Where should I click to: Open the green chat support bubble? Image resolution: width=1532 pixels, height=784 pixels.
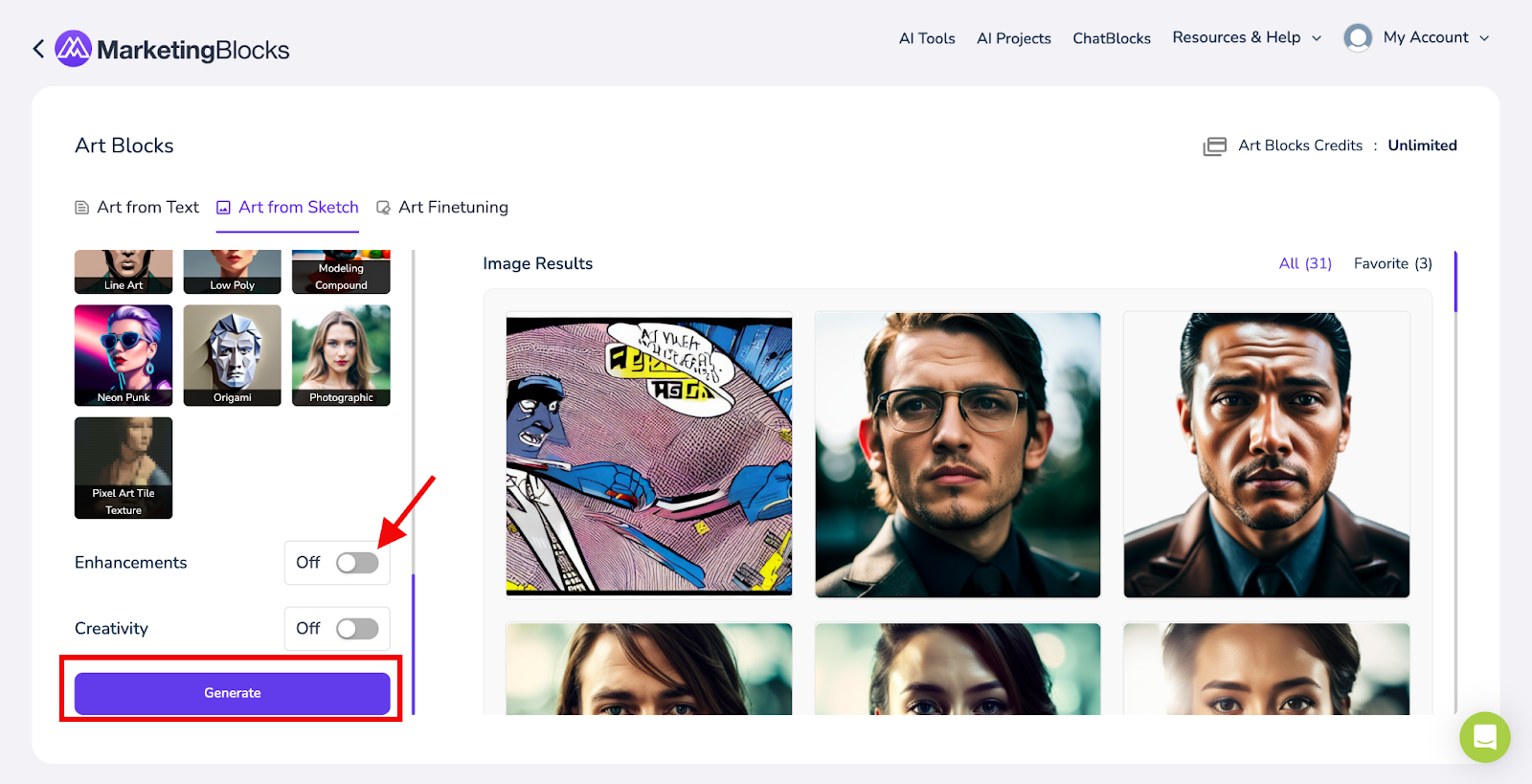coord(1484,737)
